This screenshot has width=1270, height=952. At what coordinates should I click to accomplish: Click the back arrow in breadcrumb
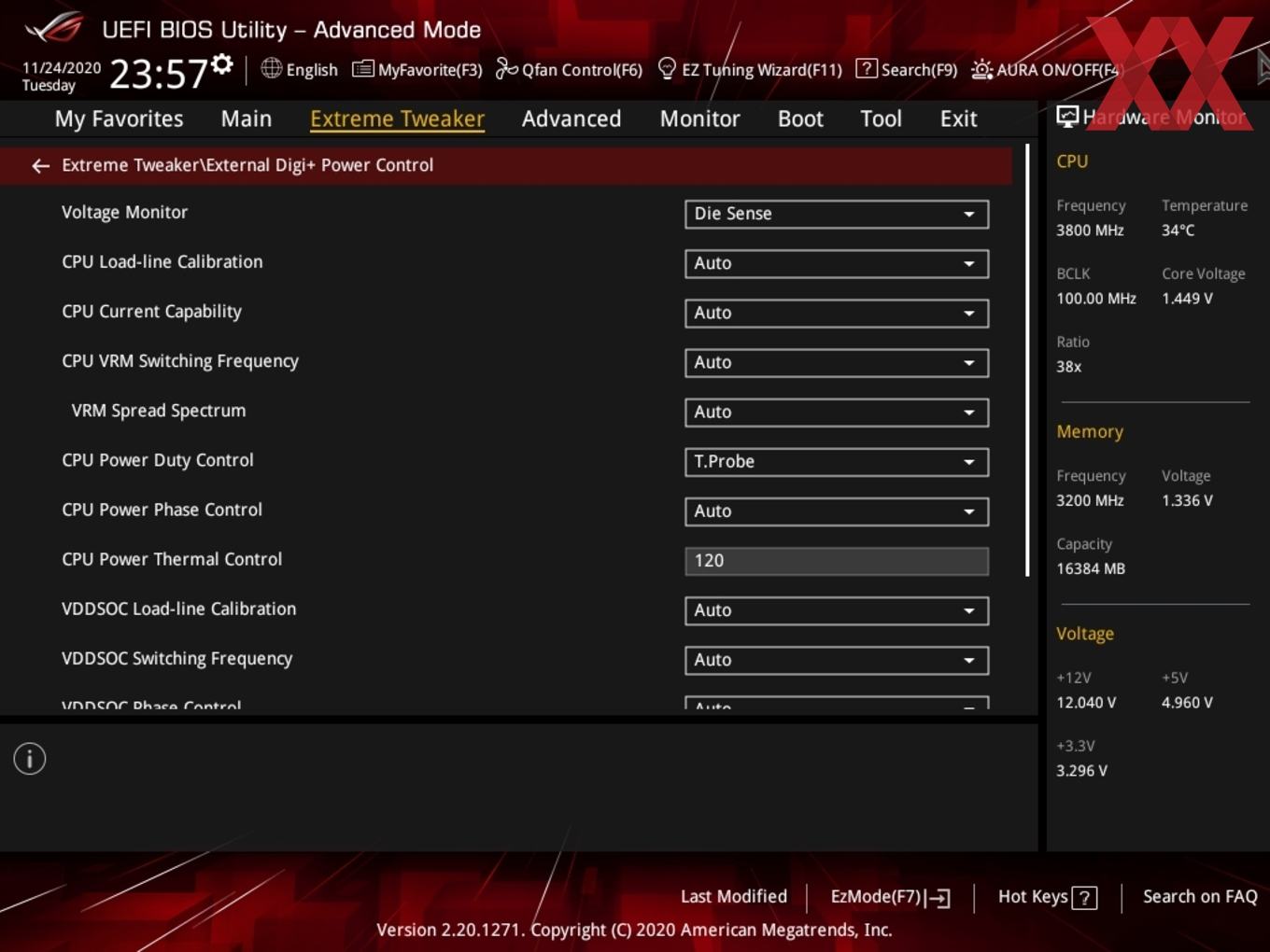pos(40,166)
